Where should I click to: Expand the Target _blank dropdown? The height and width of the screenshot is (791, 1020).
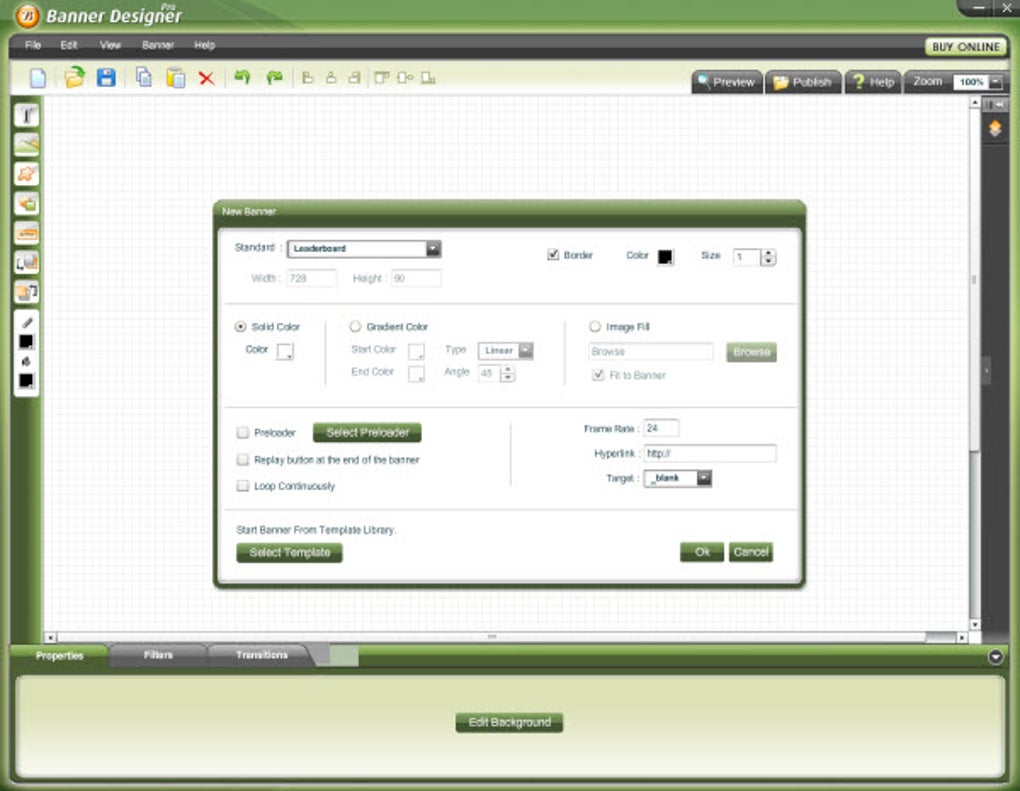click(677, 478)
